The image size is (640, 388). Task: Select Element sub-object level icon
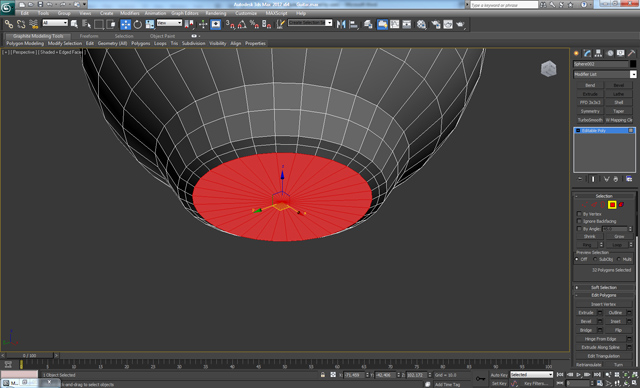[621, 205]
